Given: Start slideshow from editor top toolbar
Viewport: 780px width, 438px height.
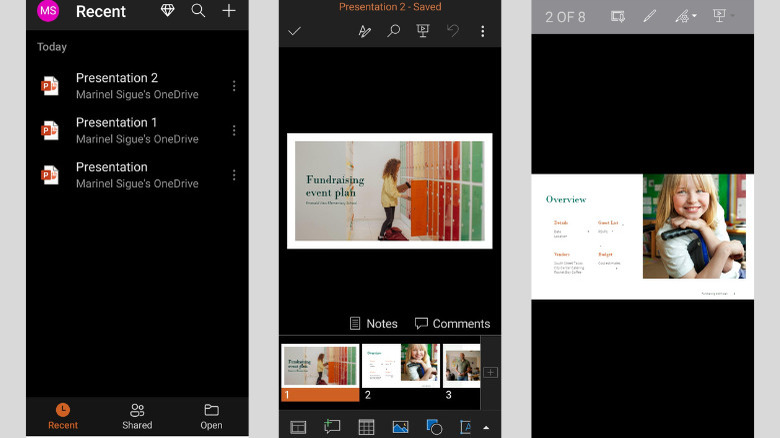Looking at the screenshot, I should click(x=423, y=31).
